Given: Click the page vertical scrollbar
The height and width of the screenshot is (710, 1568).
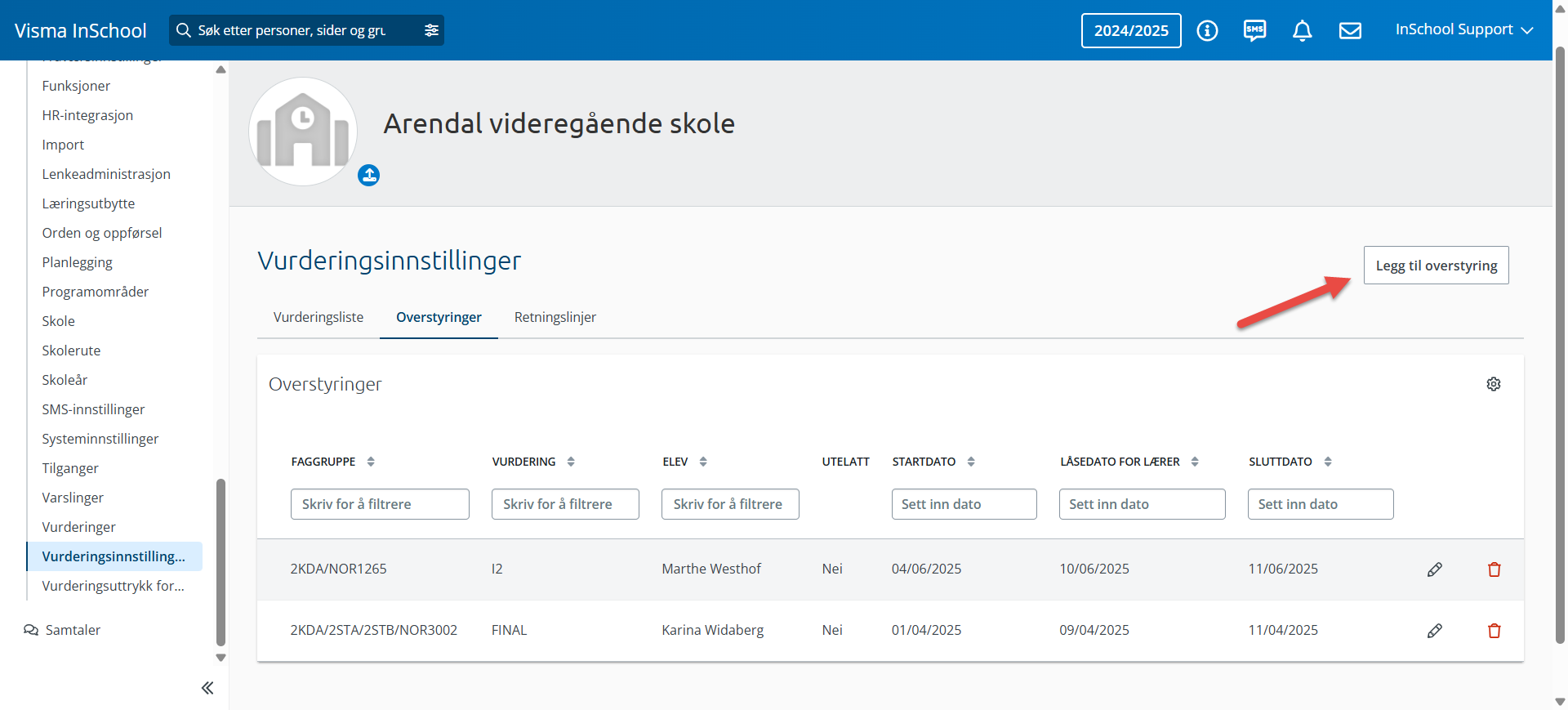Looking at the screenshot, I should pos(1560,343).
